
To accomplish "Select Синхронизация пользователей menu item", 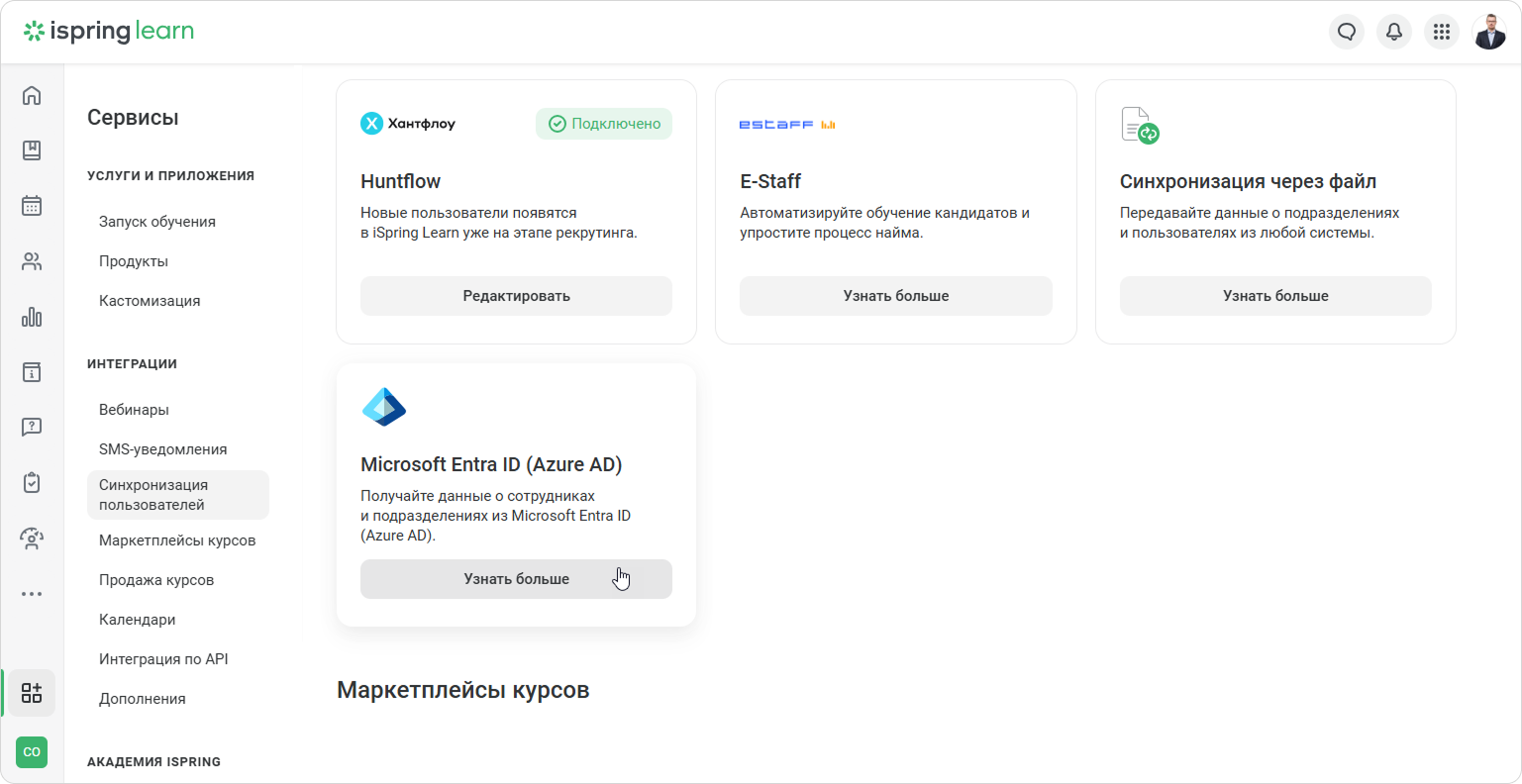I will [178, 495].
